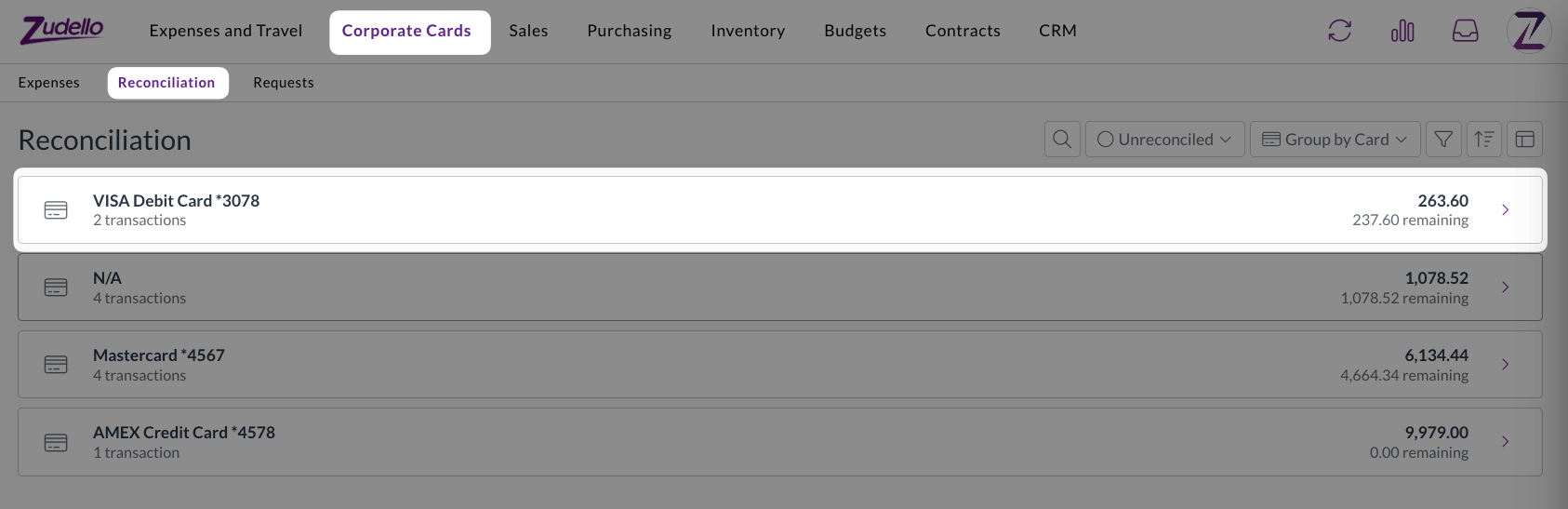
Task: Toggle the layout view icon
Action: (x=1525, y=140)
